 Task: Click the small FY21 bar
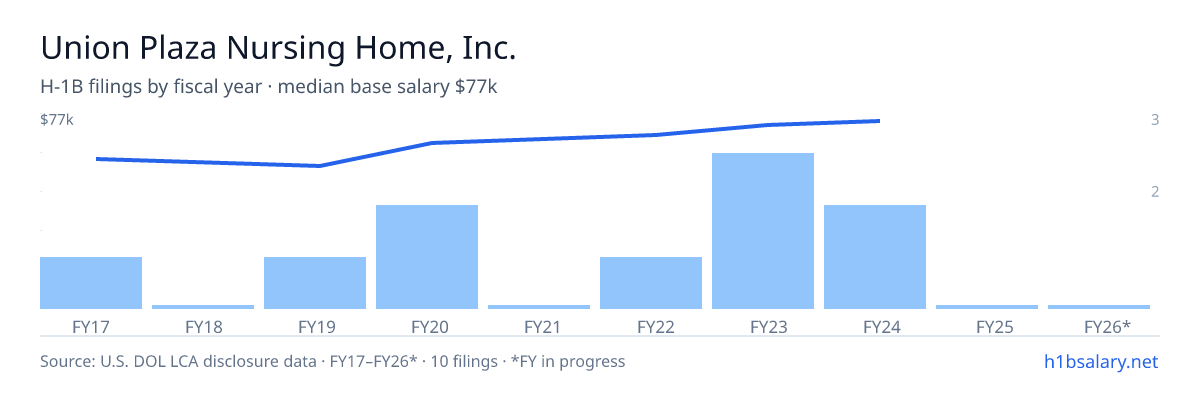[539, 307]
